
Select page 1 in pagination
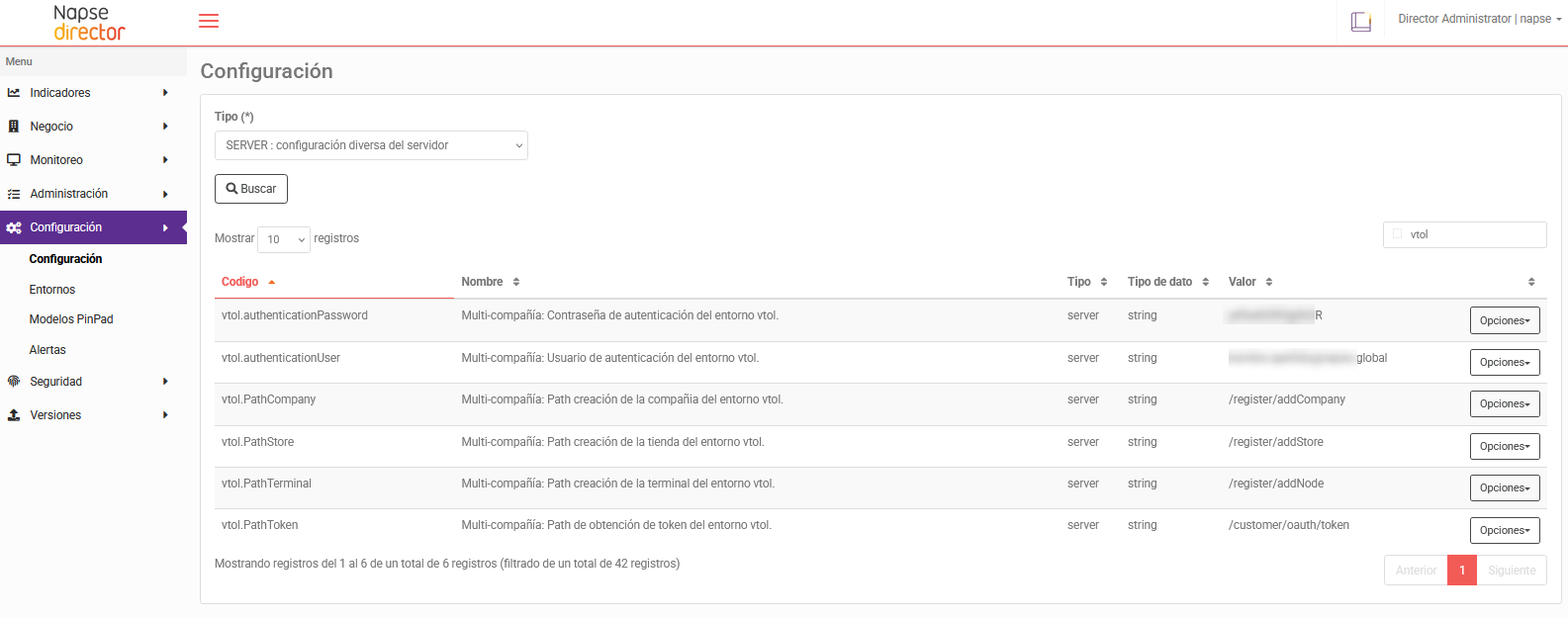pyautogui.click(x=1461, y=571)
